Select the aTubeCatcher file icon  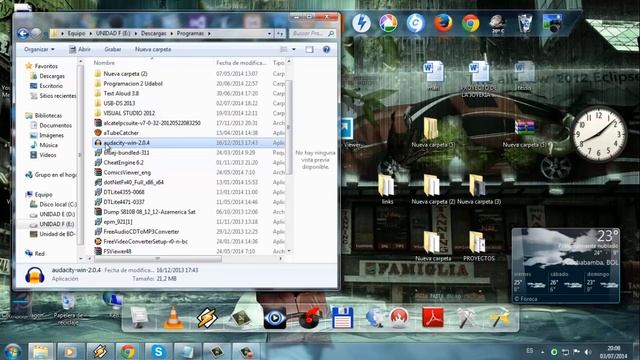coord(98,133)
